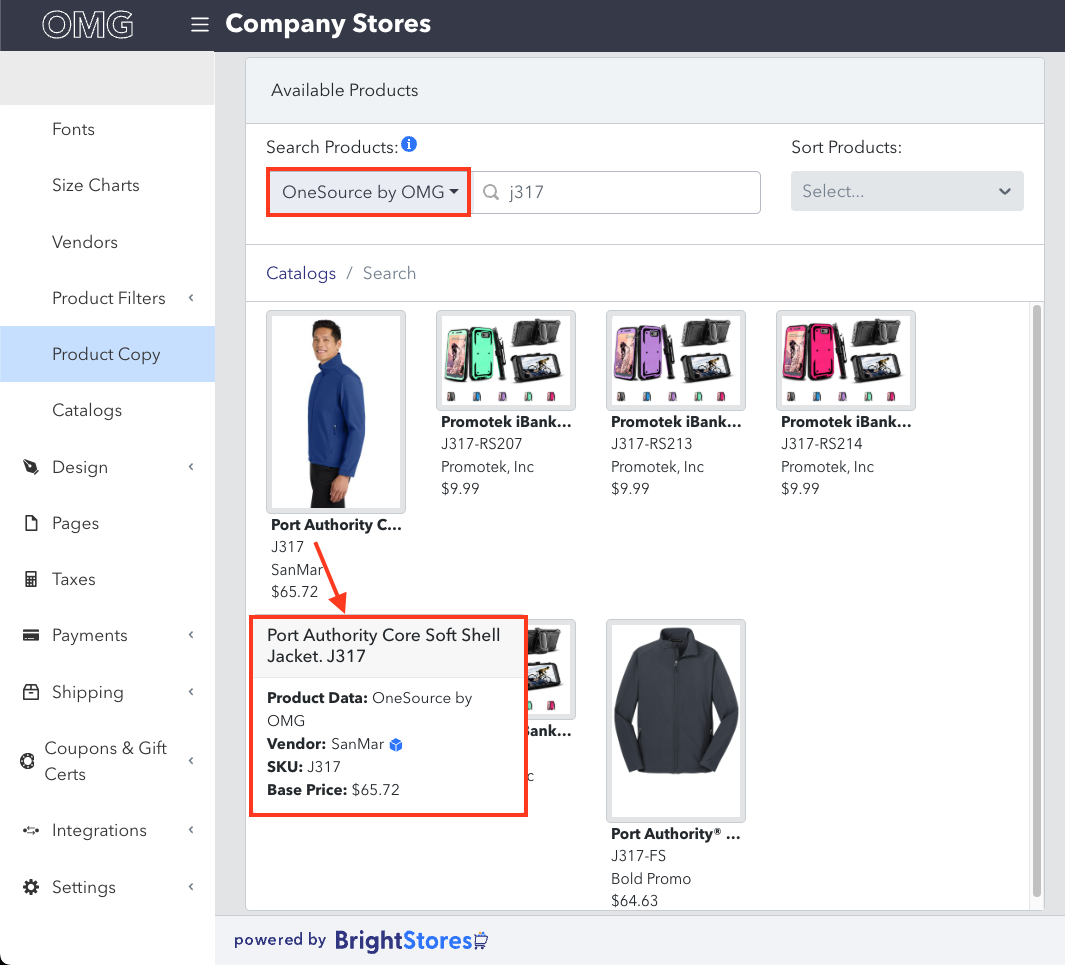The image size is (1065, 965).
Task: Open the Vendors sidebar item
Action: 85,242
